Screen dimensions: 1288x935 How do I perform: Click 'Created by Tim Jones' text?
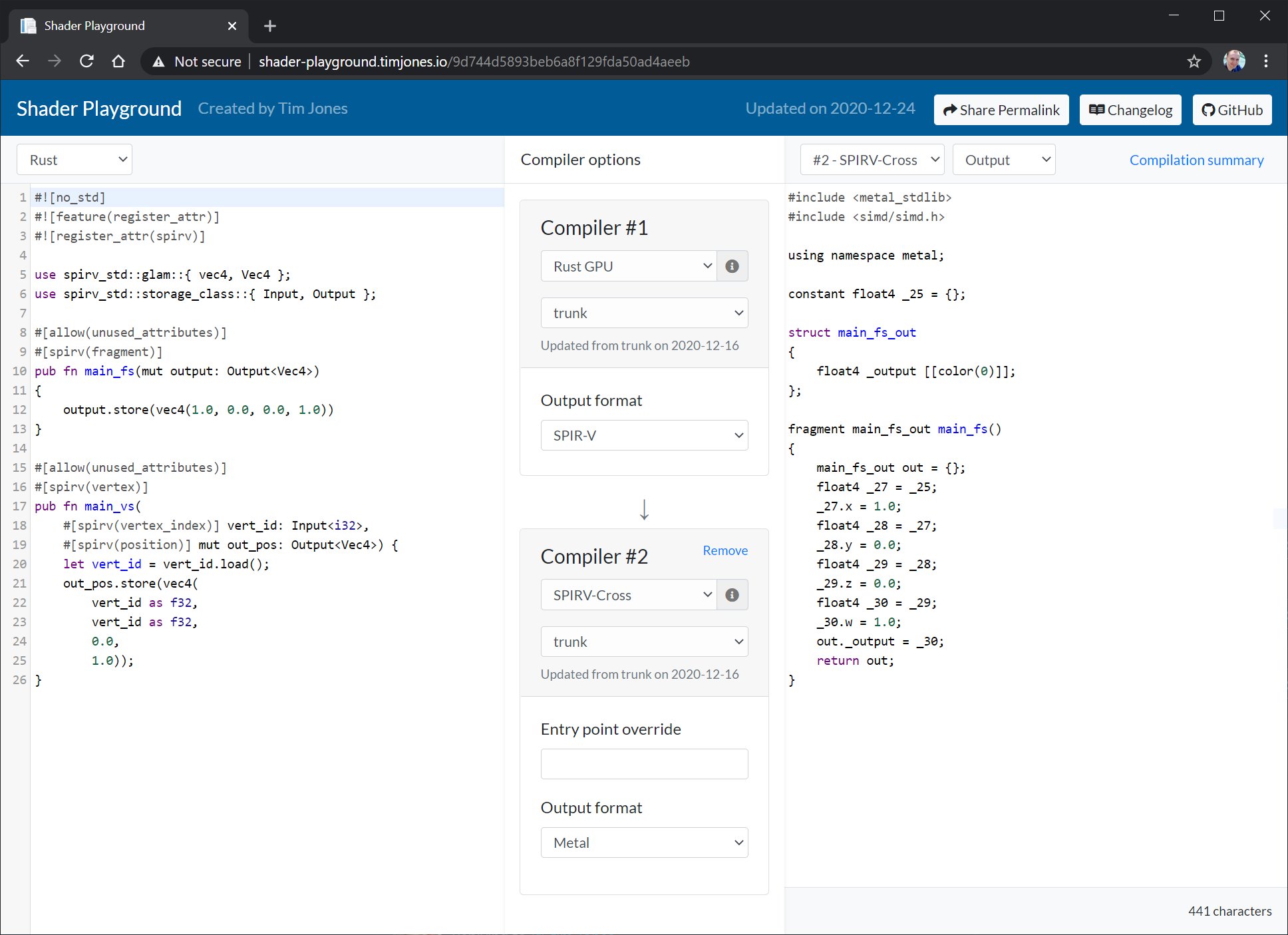click(273, 108)
